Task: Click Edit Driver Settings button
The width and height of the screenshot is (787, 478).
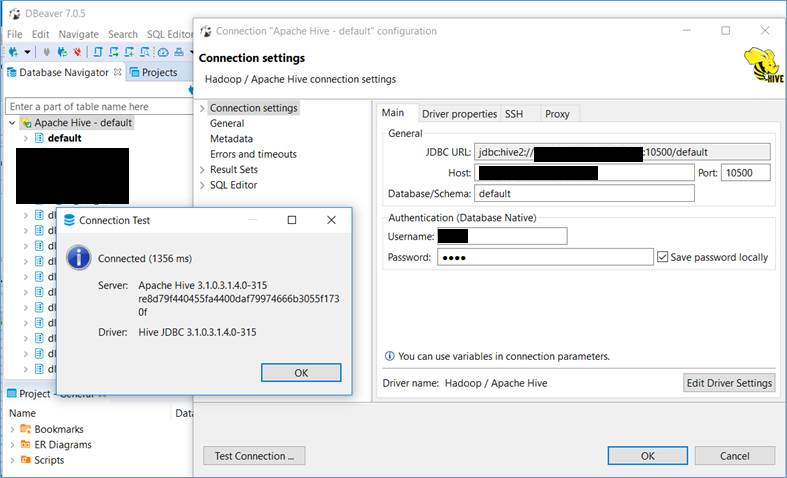Action: pos(729,383)
